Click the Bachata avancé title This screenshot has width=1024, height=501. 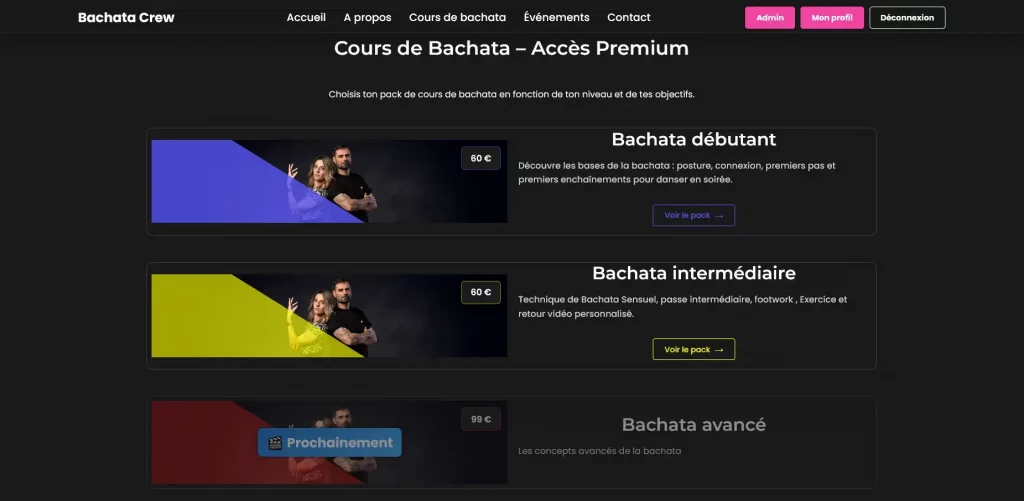point(694,425)
